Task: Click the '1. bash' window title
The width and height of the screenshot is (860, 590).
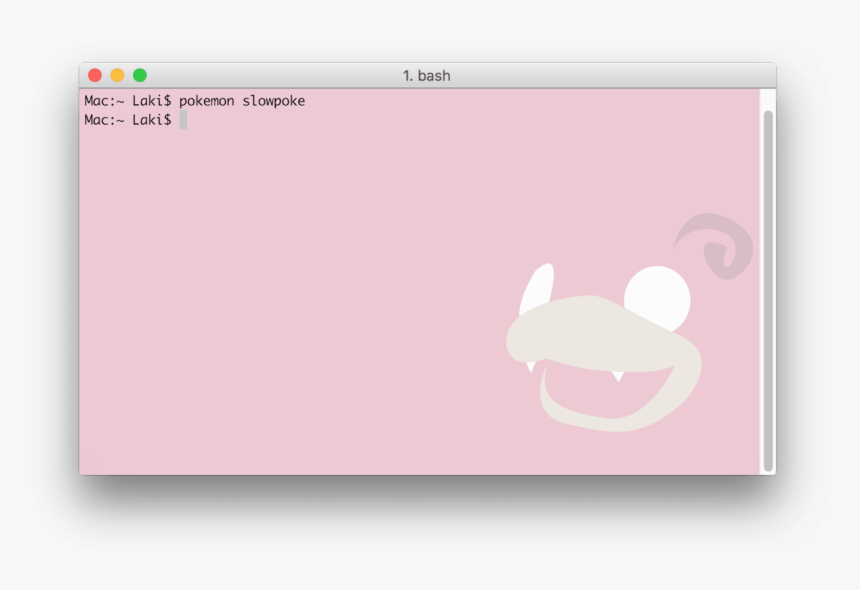Action: pyautogui.click(x=427, y=76)
